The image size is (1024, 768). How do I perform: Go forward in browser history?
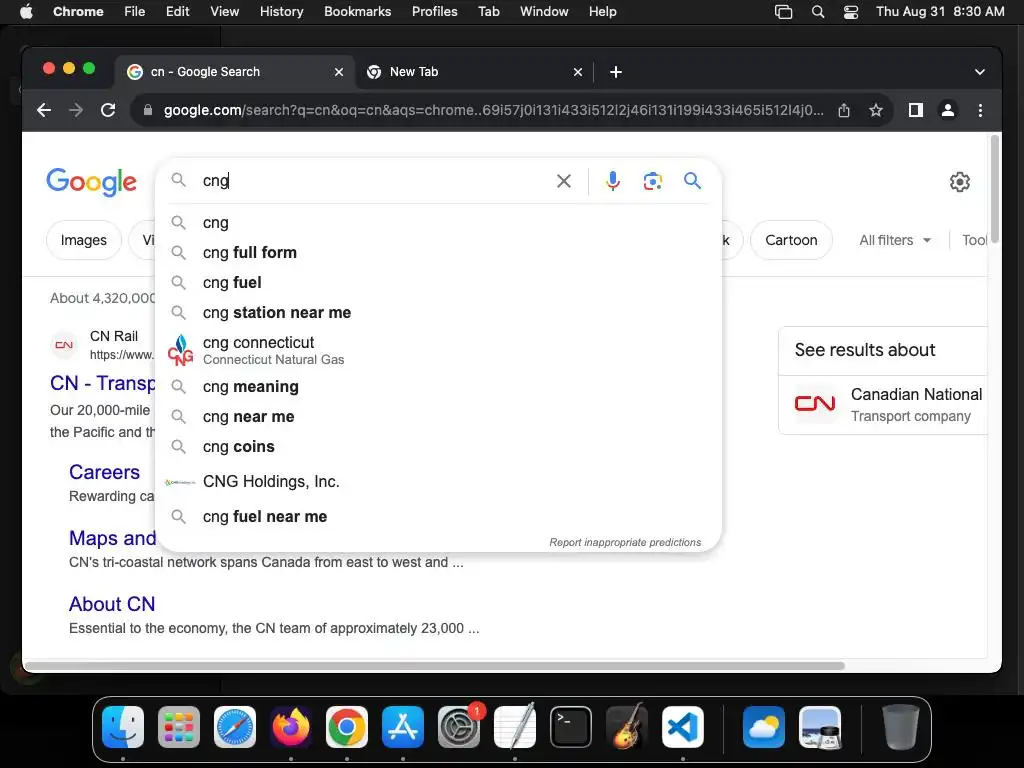(x=76, y=110)
